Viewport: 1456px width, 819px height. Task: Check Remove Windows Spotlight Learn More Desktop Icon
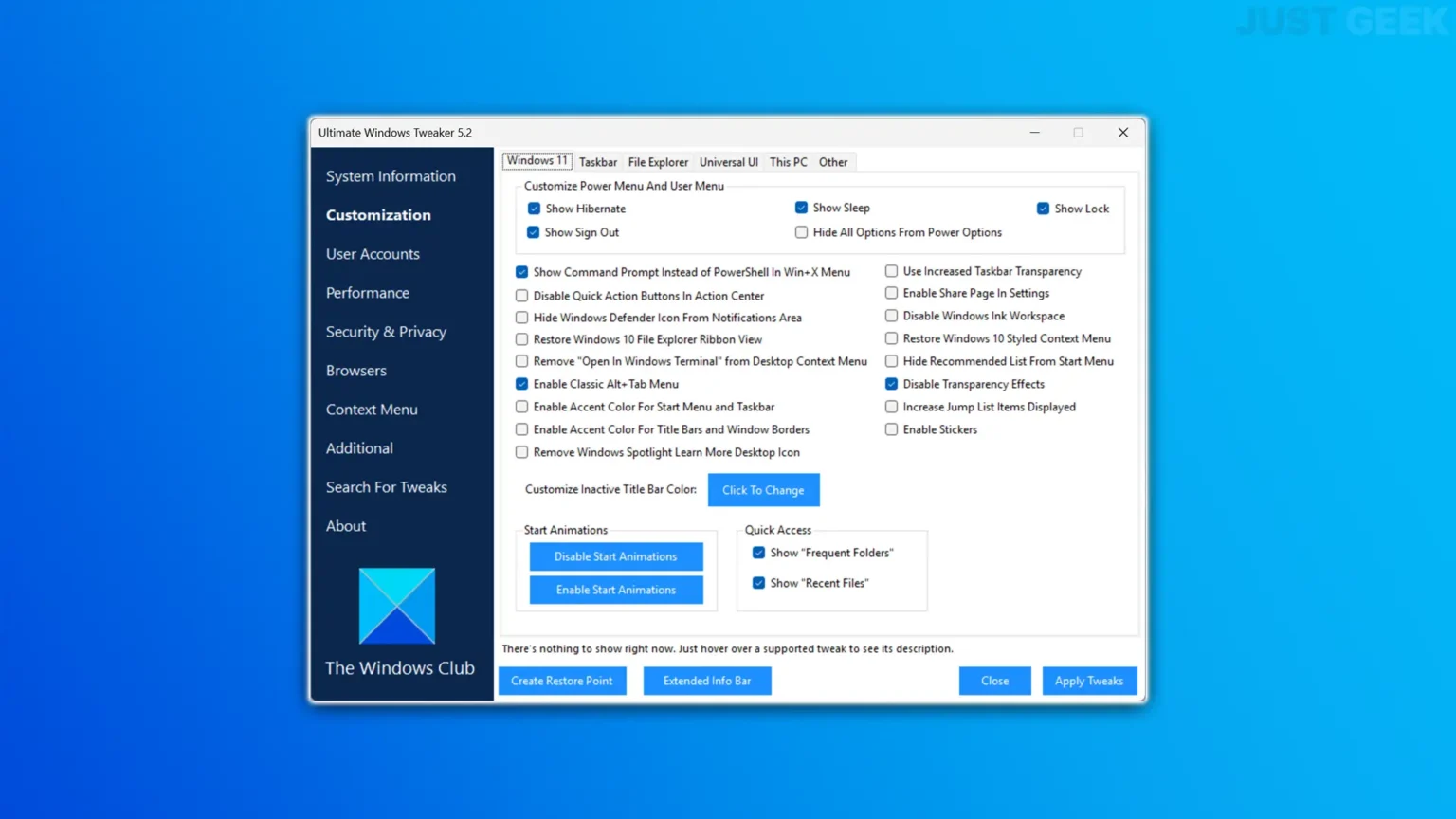click(521, 452)
